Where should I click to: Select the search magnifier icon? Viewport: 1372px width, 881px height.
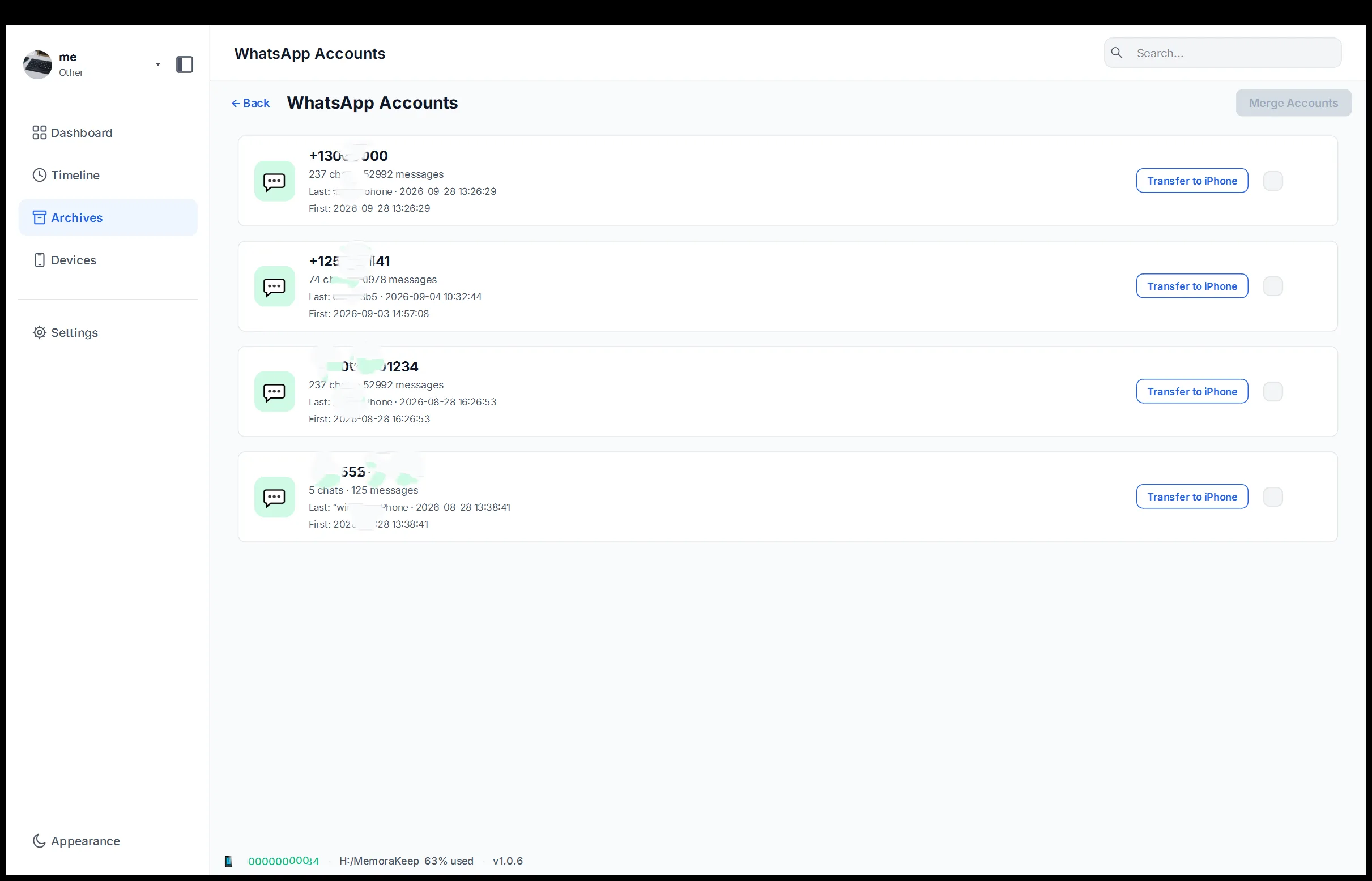[1117, 53]
